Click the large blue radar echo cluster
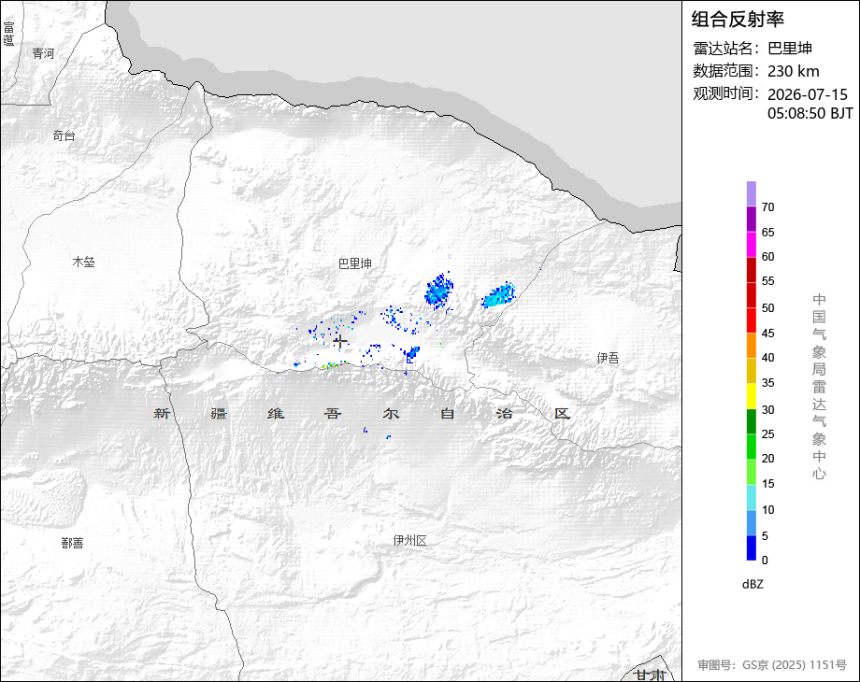 point(439,290)
